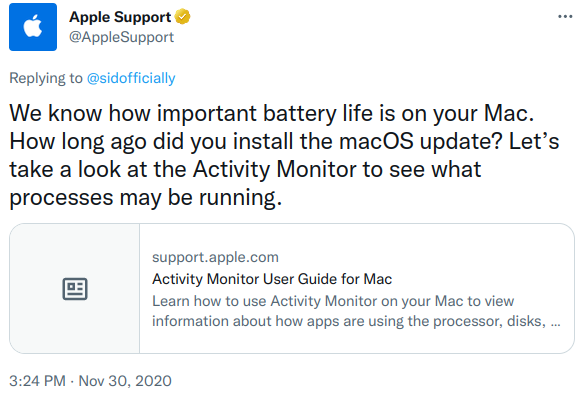Click sentence 'We know how important battery life'
Viewport: 585px width, 393px height.
272,113
